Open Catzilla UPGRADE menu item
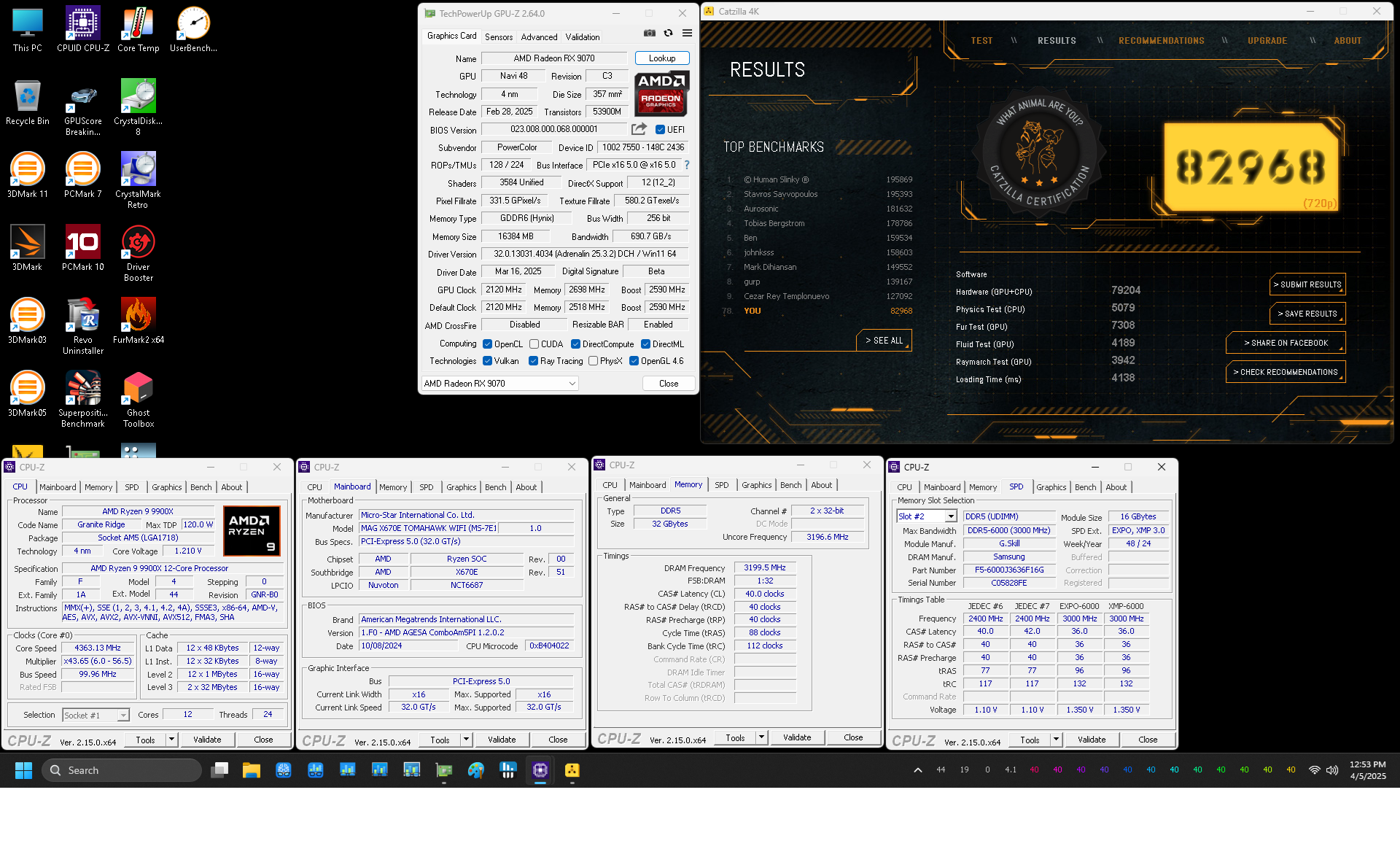Viewport: 1400px width, 849px height. (1267, 41)
